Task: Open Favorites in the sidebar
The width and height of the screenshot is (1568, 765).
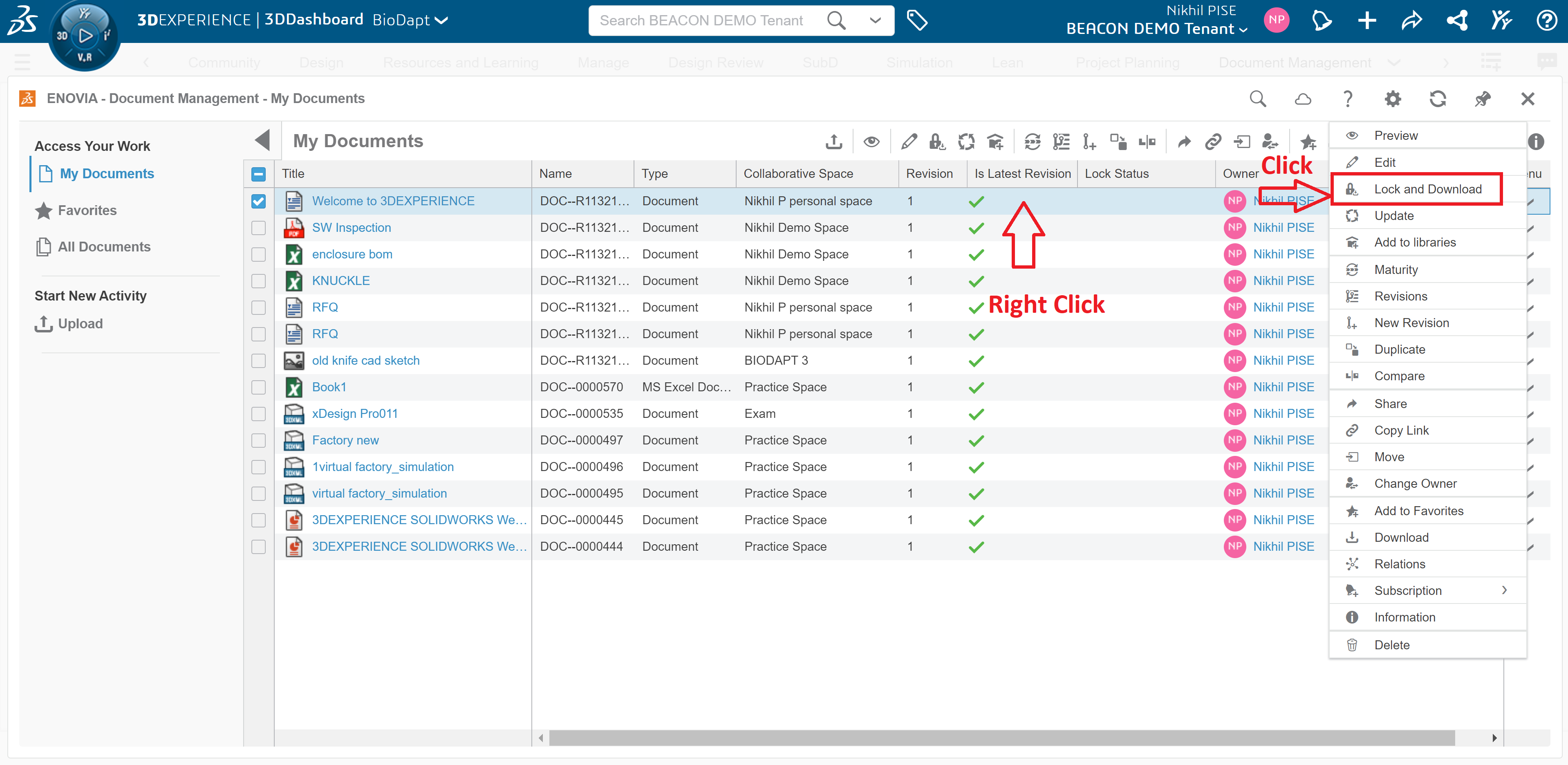Action: coord(76,211)
